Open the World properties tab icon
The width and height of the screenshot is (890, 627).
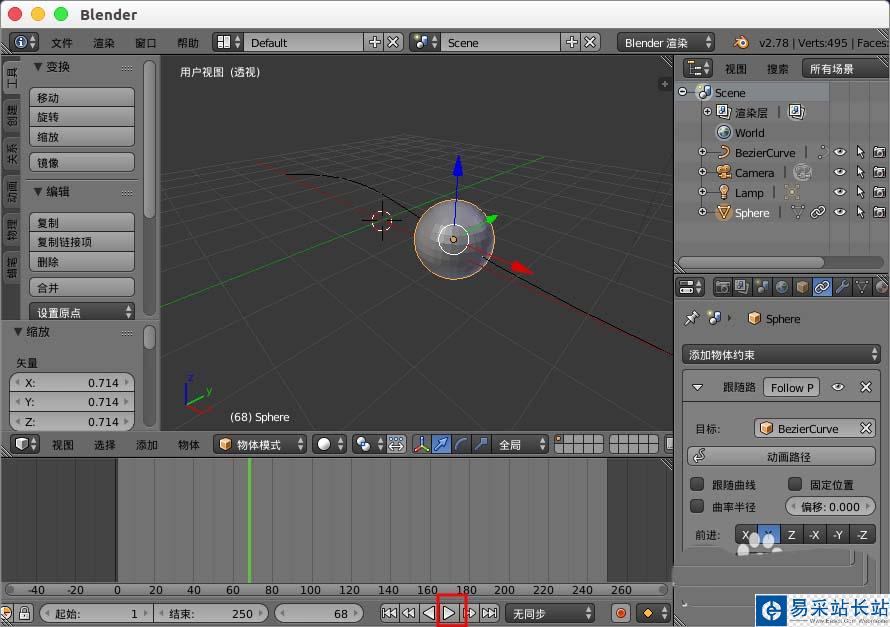782,287
